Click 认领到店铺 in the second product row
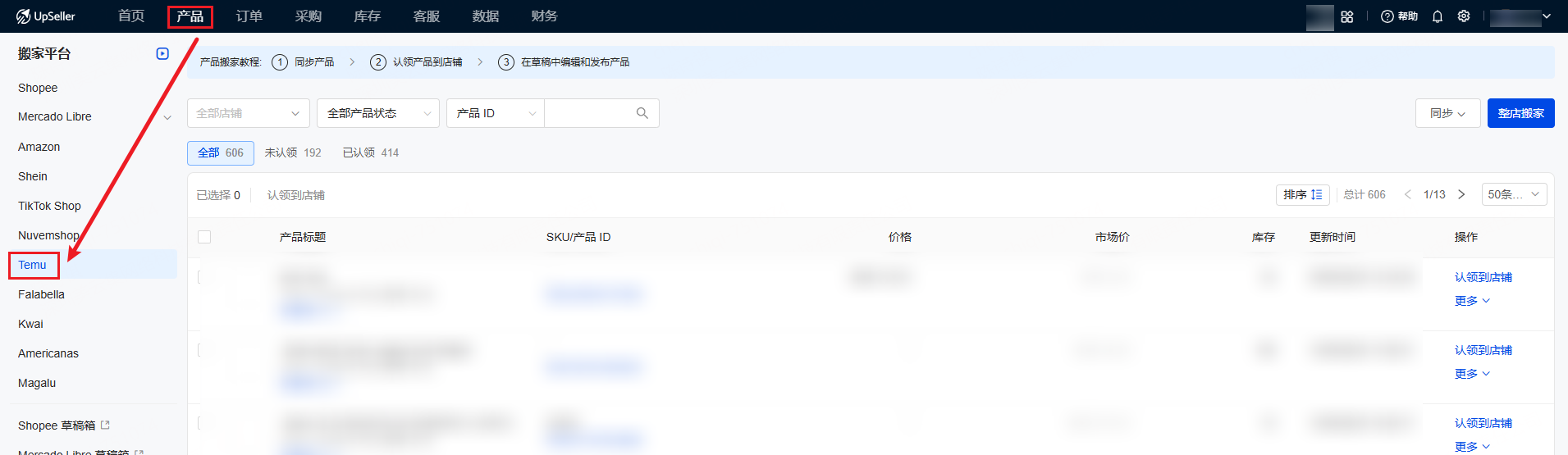Screen dimensions: 1568x455 [1483, 350]
